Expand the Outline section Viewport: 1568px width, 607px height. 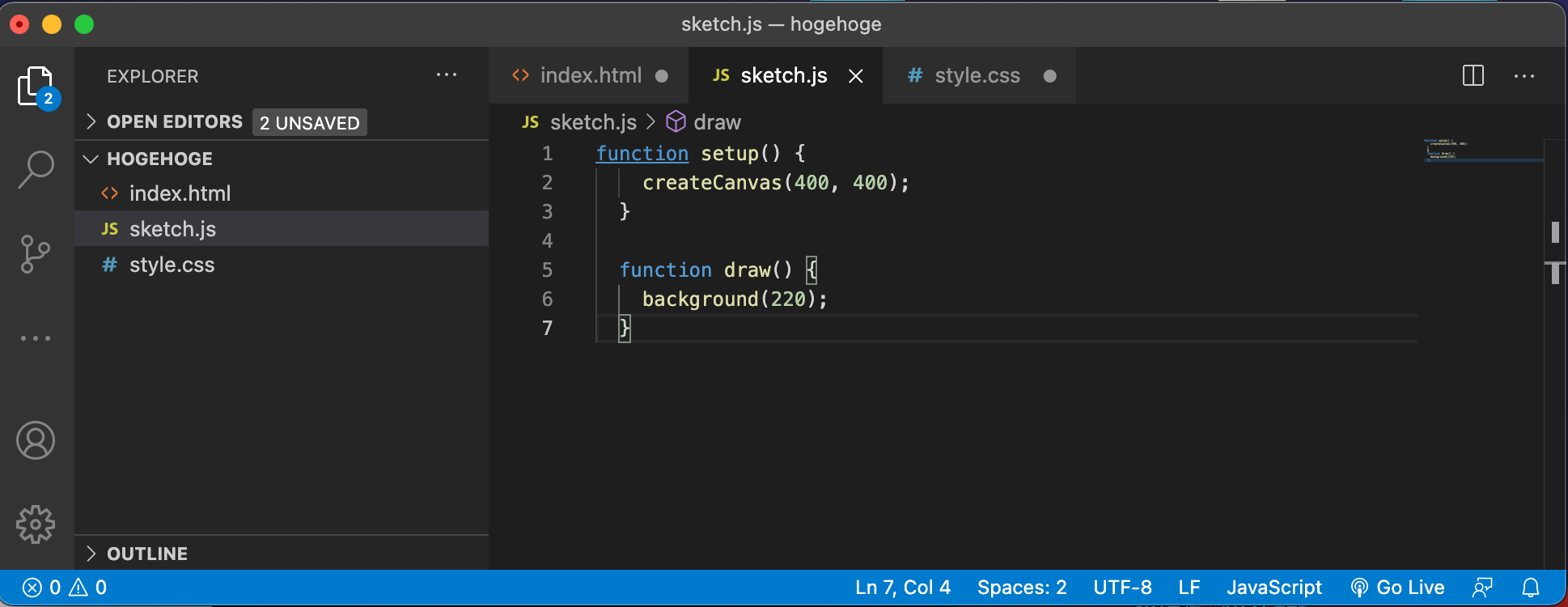146,554
